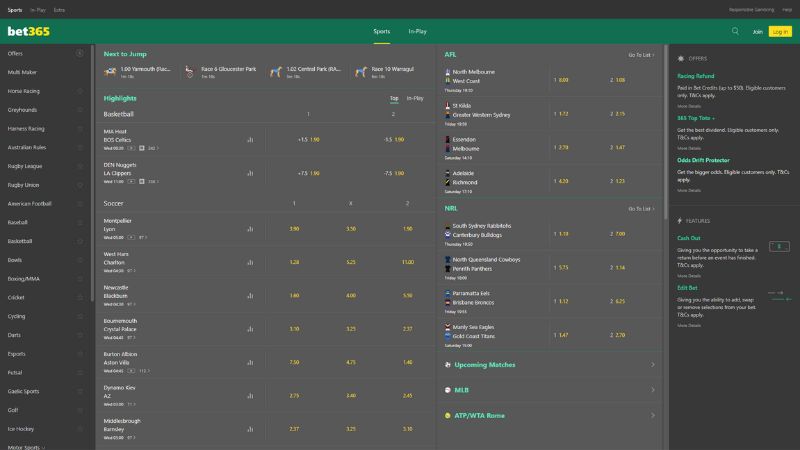This screenshot has height=450, width=800.
Task: Click horse icon for 1.00 Yarmouth race
Action: click(110, 72)
